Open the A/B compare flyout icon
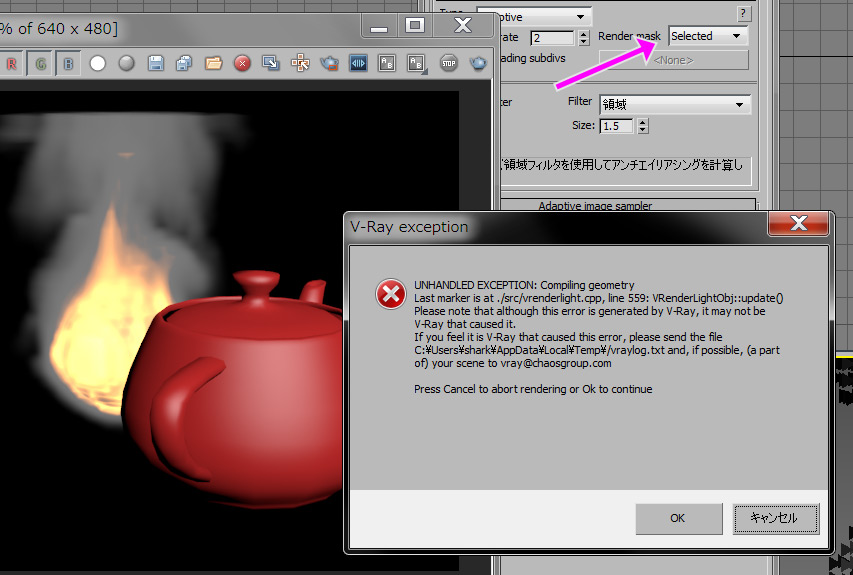 click(x=416, y=63)
